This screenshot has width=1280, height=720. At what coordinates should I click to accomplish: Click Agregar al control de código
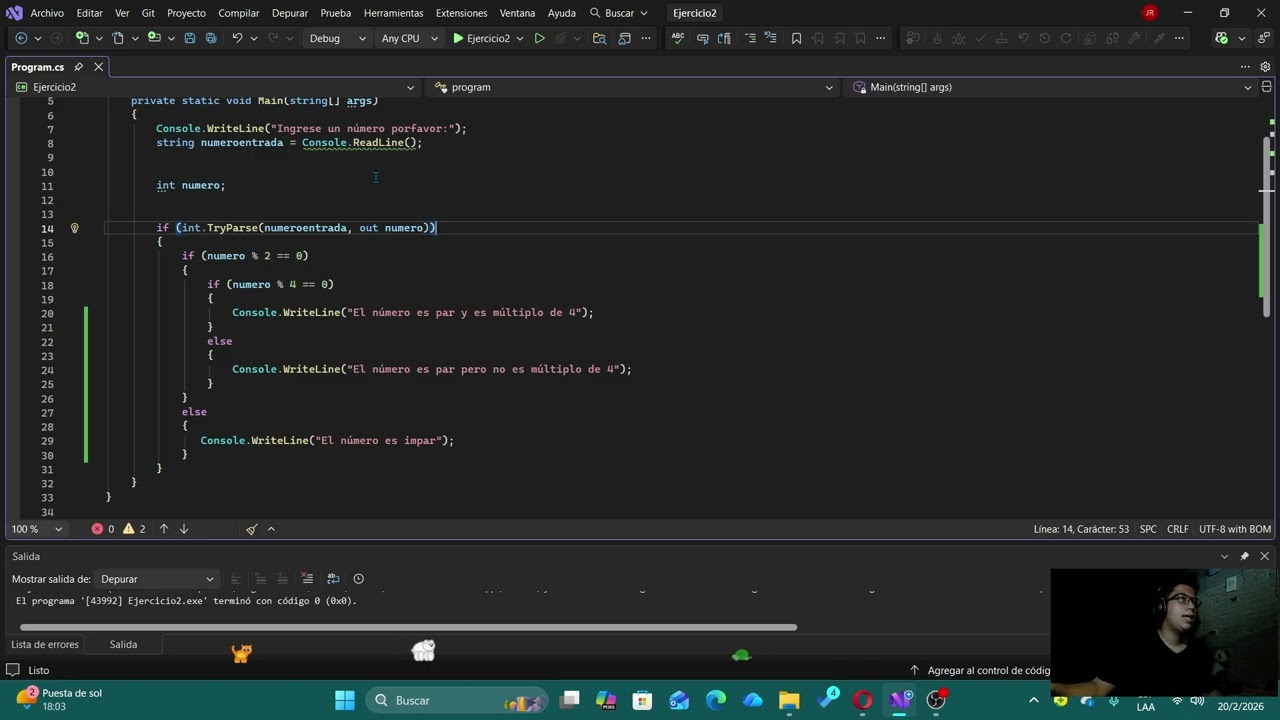click(x=980, y=671)
